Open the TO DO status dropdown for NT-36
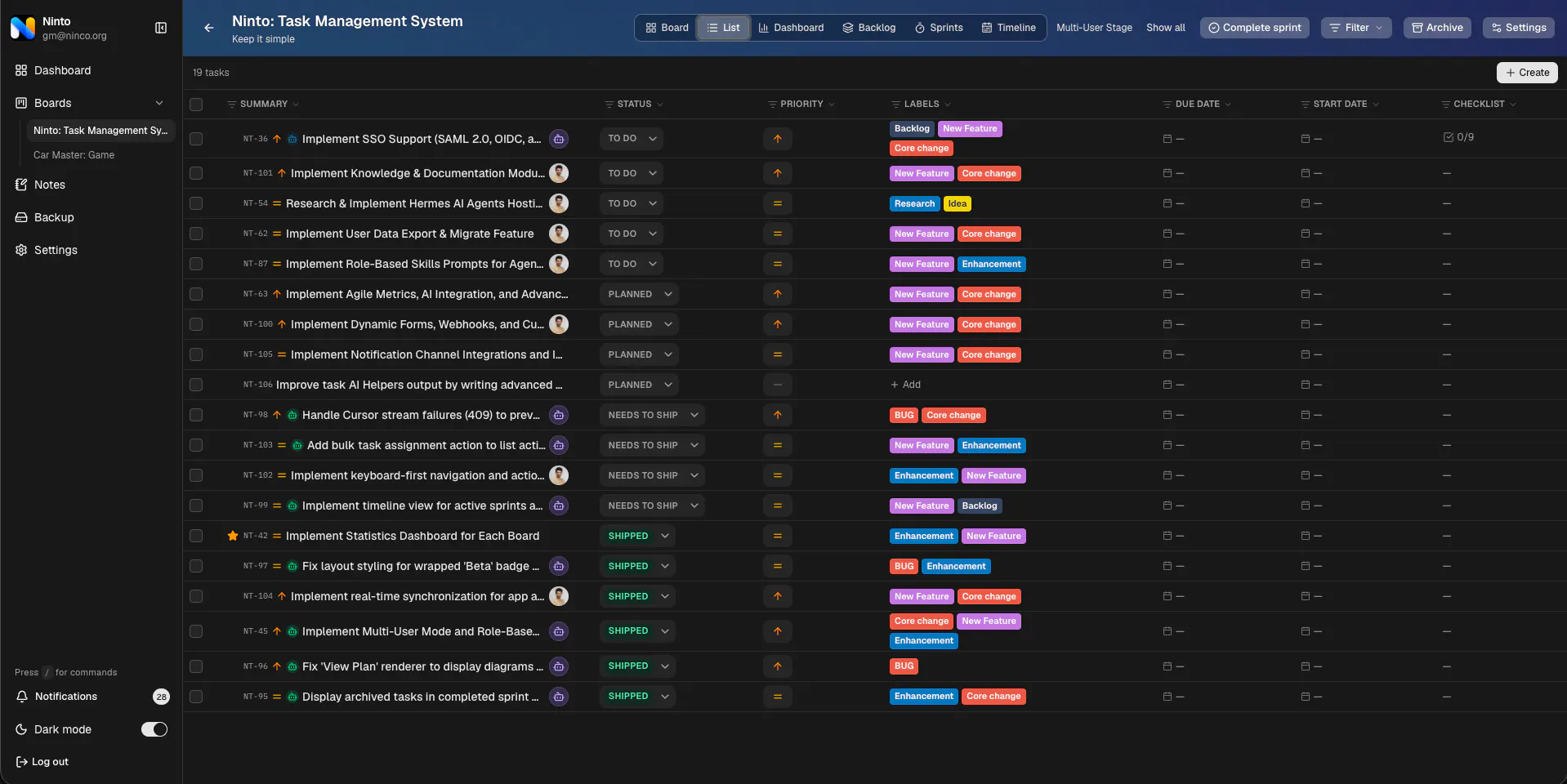The height and width of the screenshot is (784, 1567). [632, 139]
